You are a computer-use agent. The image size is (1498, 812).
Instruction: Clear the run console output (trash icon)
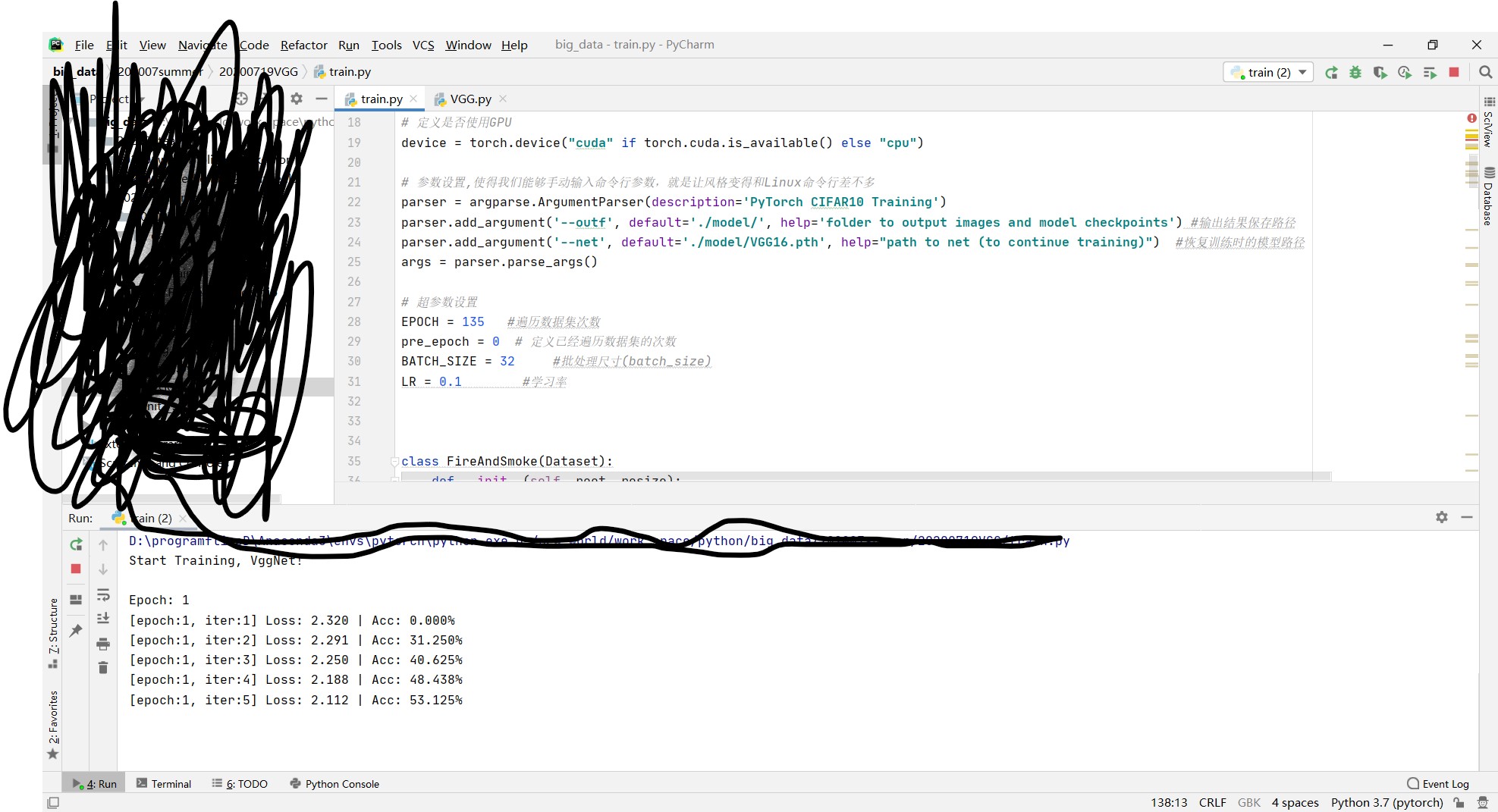pos(104,667)
